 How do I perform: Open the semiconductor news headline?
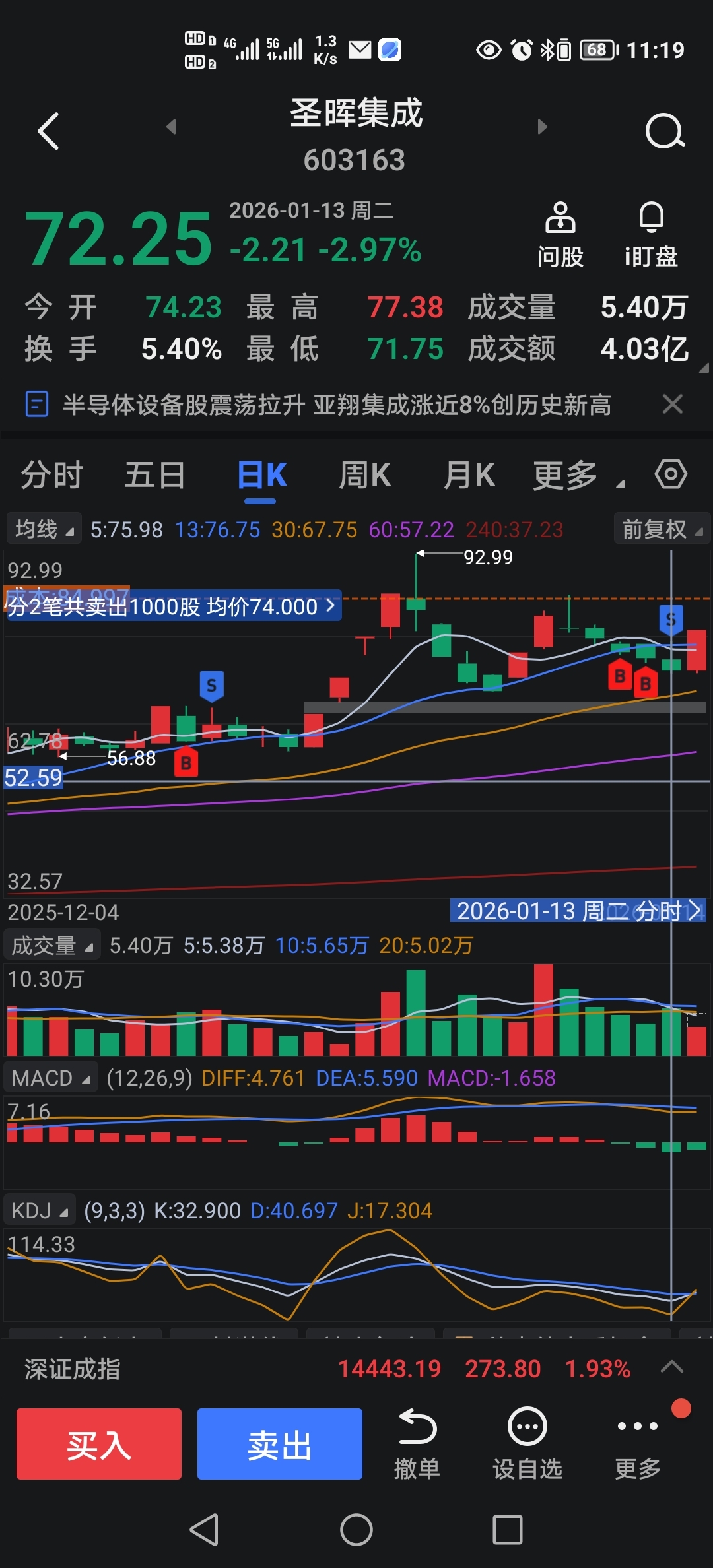[337, 405]
